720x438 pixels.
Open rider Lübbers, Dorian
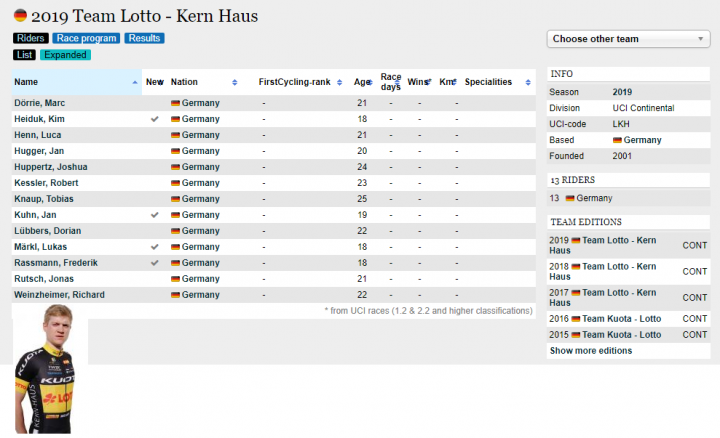click(48, 231)
